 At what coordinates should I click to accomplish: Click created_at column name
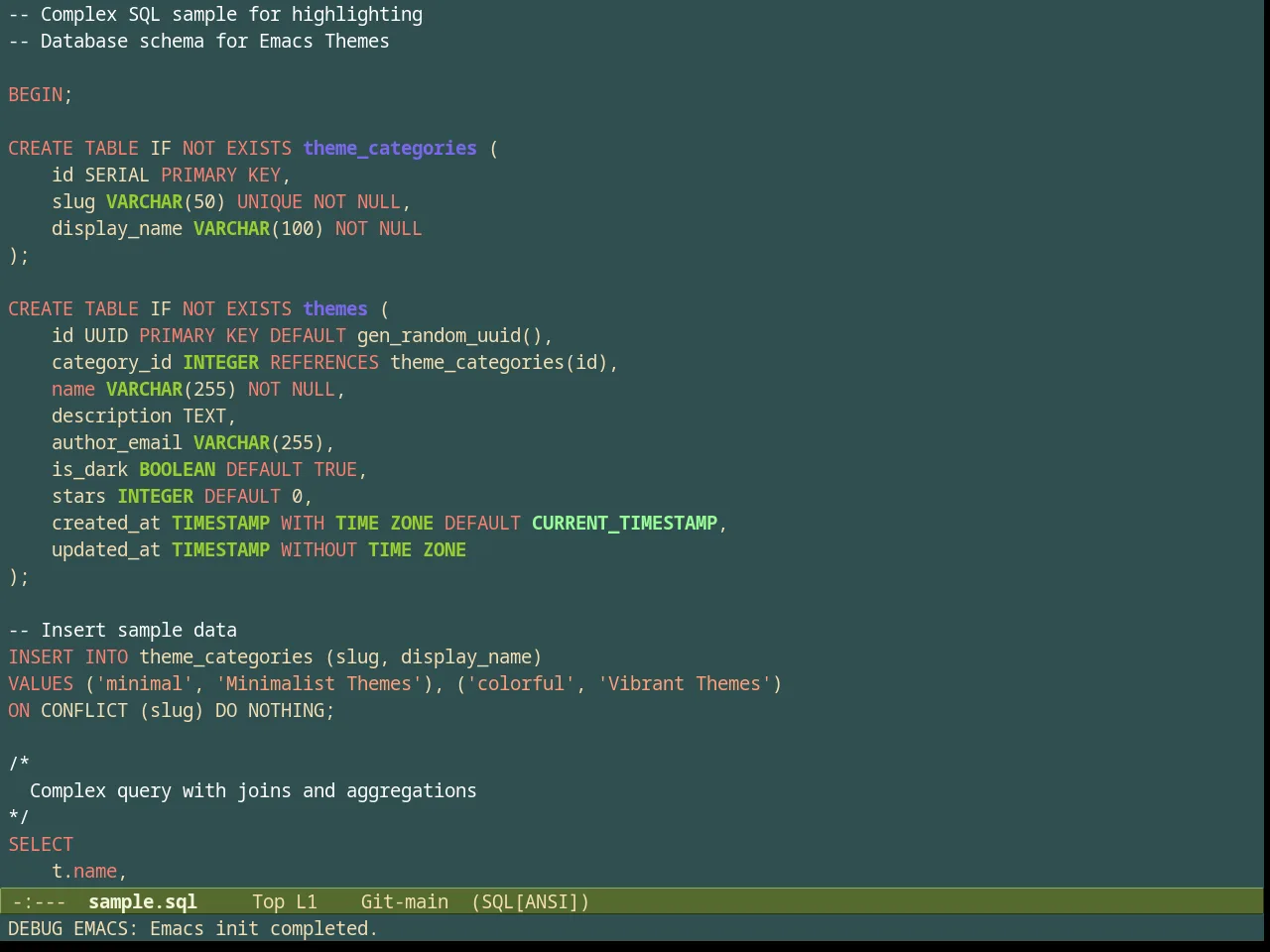pos(106,523)
